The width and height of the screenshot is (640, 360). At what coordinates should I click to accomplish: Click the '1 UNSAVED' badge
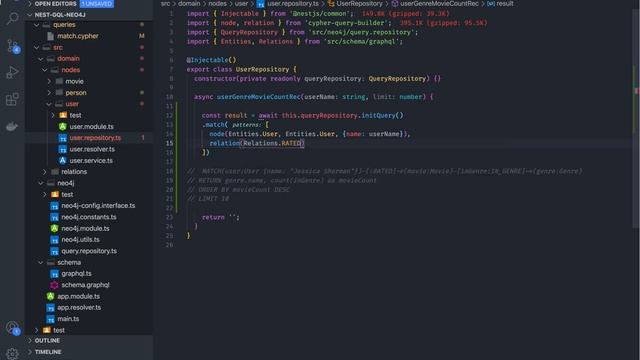(97, 4)
